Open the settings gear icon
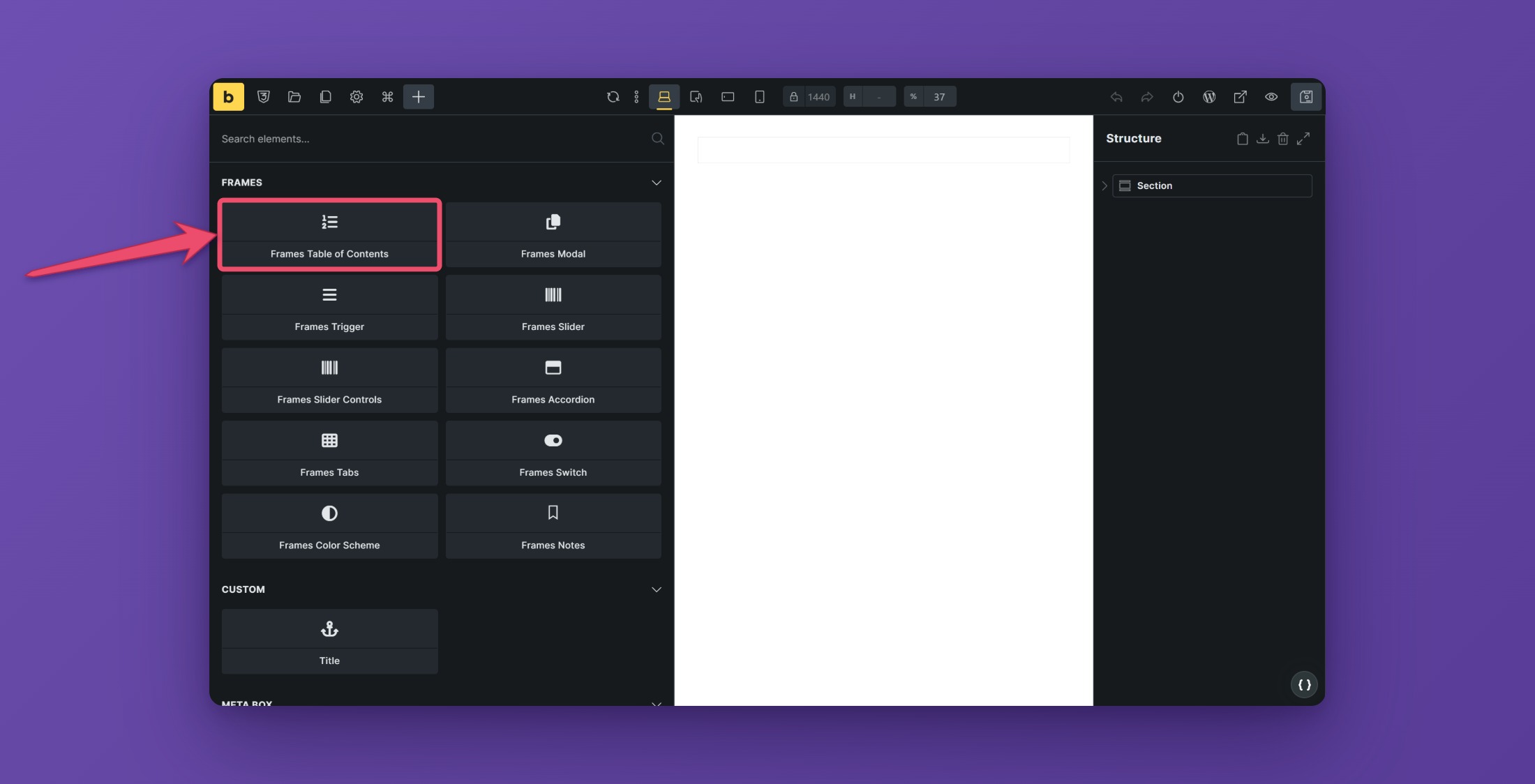Viewport: 1535px width, 784px height. pos(357,97)
